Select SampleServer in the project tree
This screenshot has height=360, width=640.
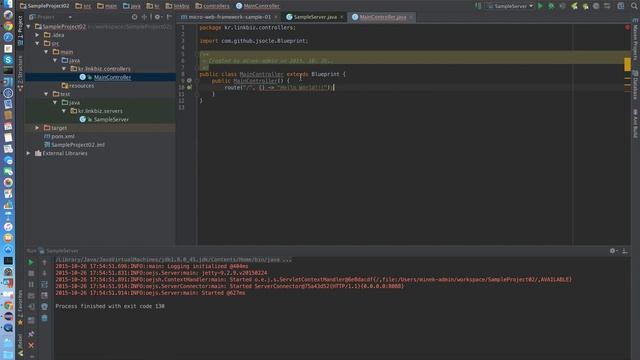point(100,119)
